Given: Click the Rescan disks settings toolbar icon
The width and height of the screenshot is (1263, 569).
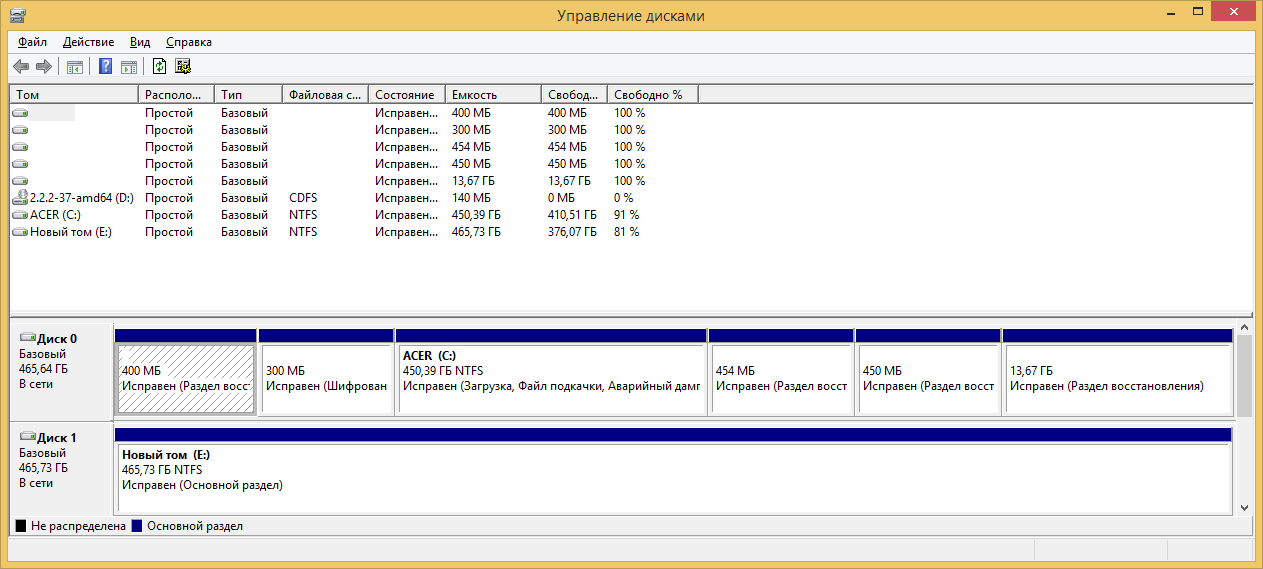Looking at the screenshot, I should [183, 67].
